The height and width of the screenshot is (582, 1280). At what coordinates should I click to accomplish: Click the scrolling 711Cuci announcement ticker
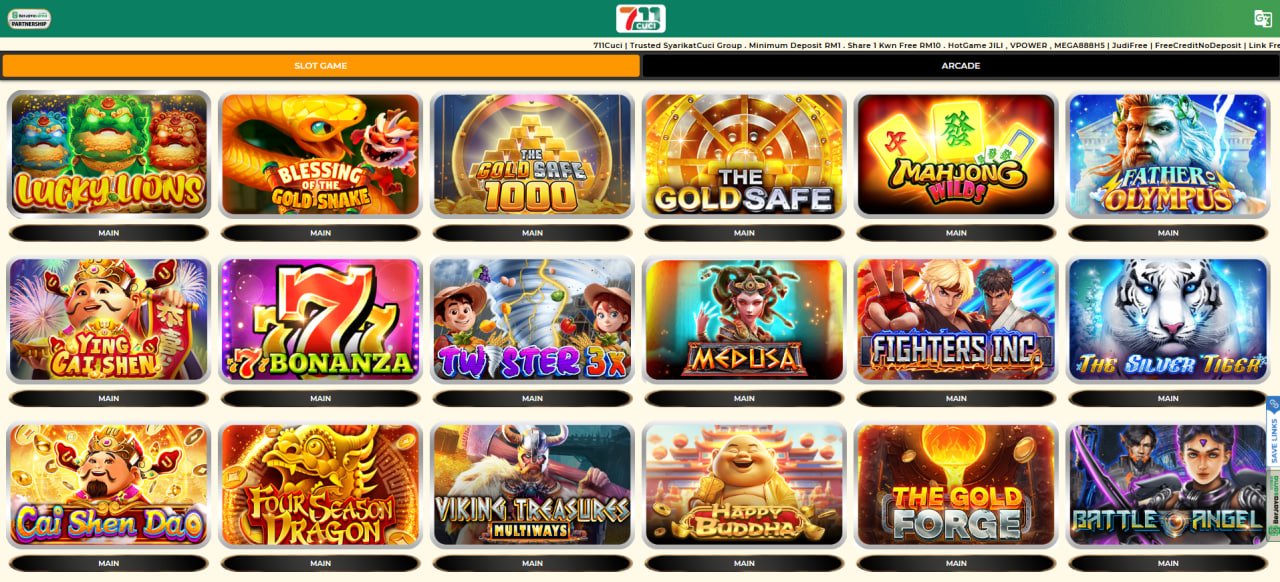tap(936, 45)
